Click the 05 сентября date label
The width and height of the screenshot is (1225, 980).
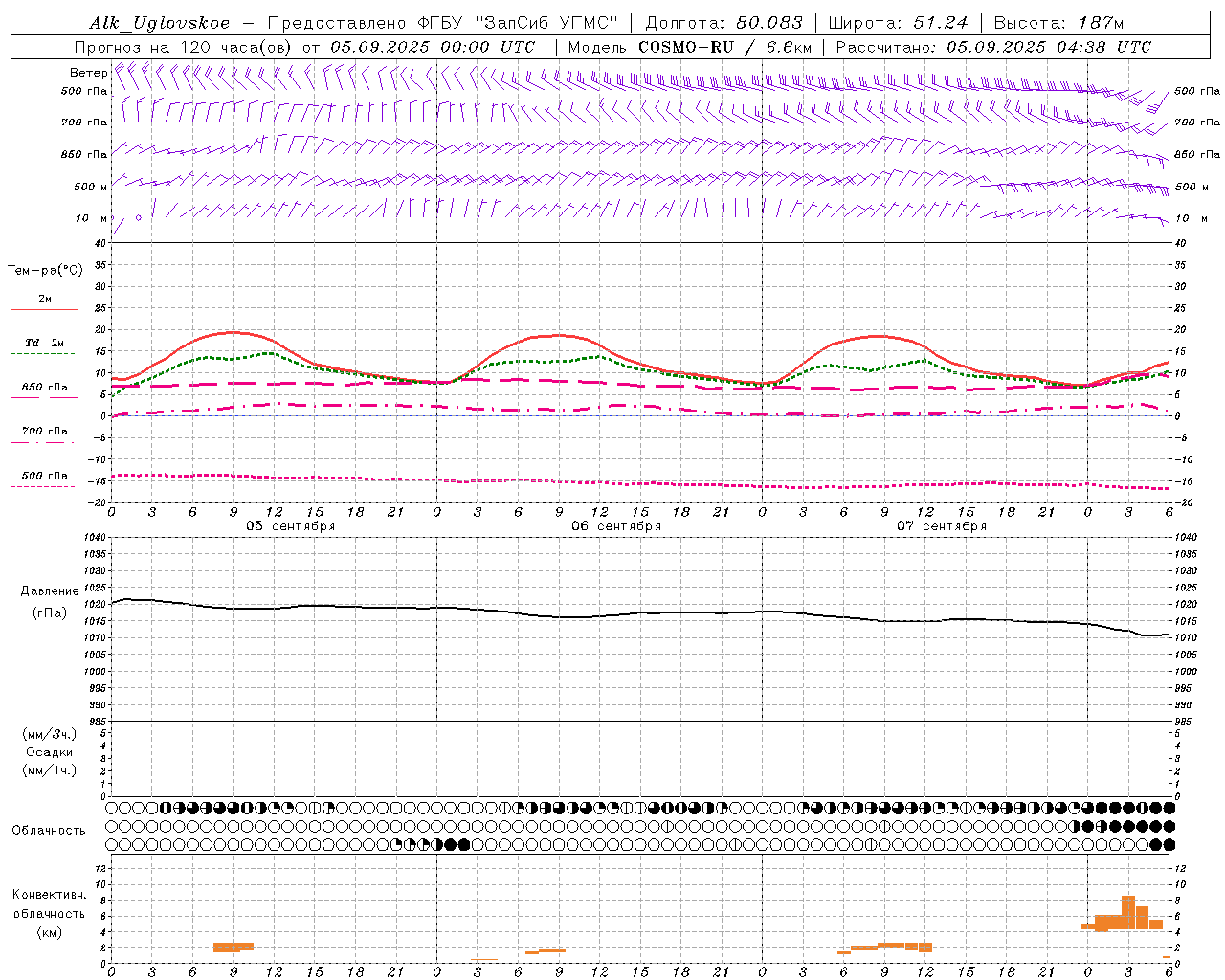point(290,526)
